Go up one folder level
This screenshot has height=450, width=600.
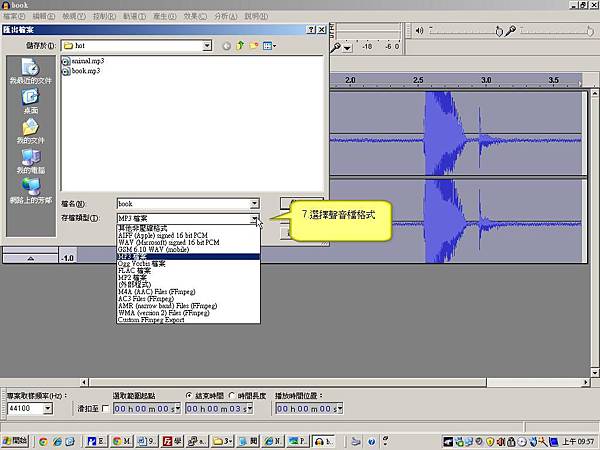240,46
